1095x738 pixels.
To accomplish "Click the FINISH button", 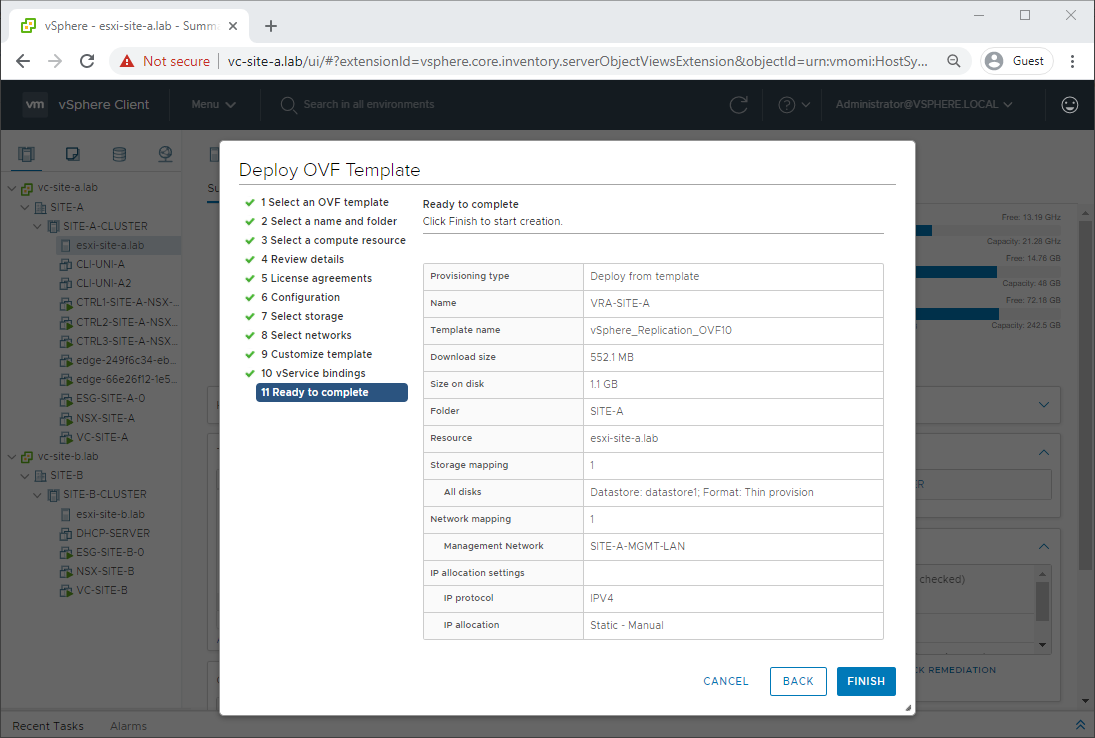I will click(x=866, y=681).
